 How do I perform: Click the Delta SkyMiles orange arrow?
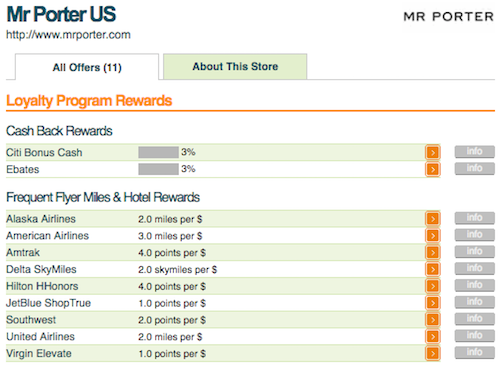tap(433, 269)
